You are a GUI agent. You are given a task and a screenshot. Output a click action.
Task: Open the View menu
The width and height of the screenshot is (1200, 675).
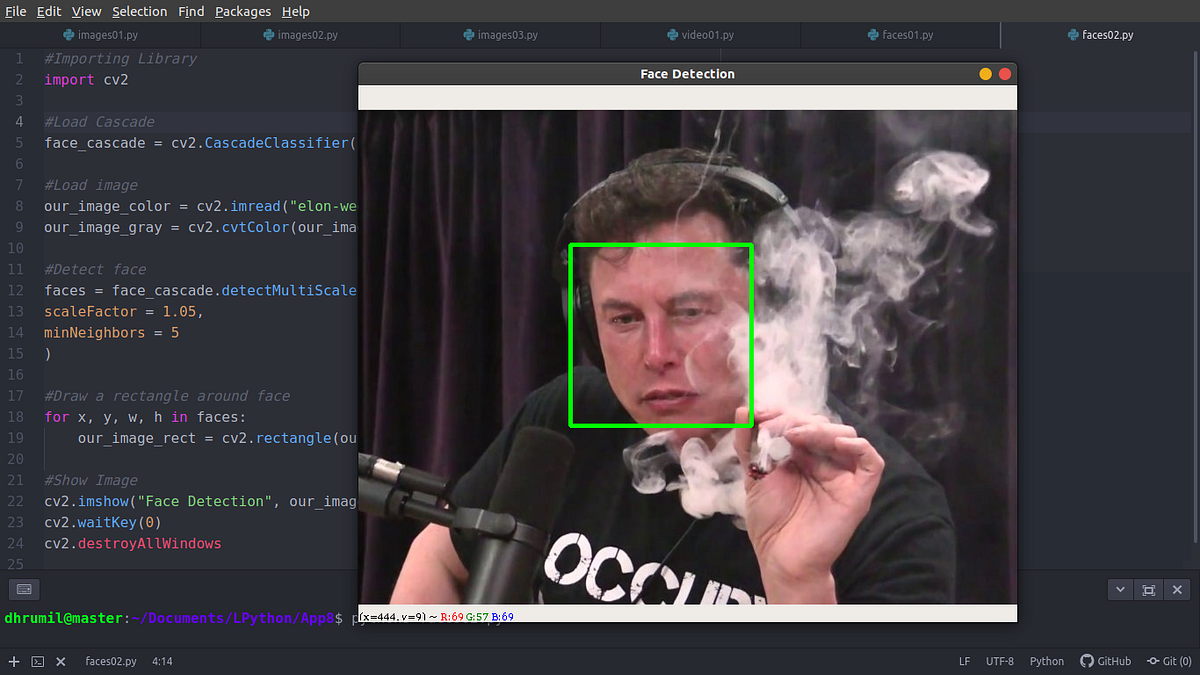coord(86,11)
